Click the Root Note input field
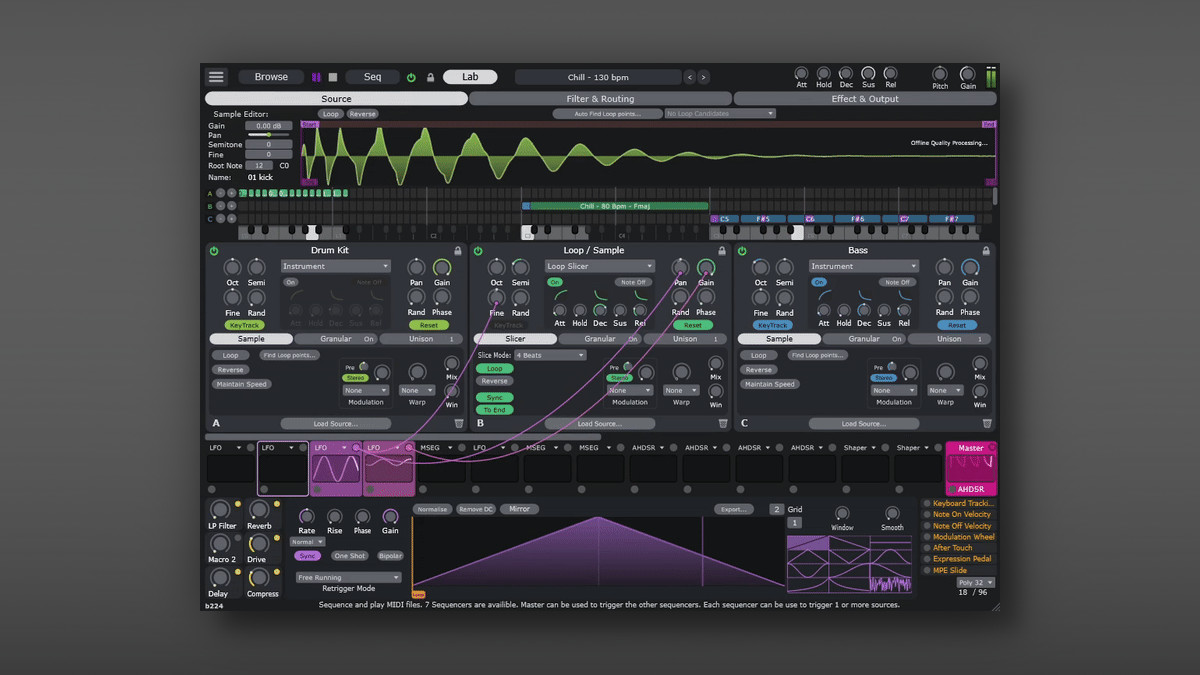Image resolution: width=1200 pixels, height=675 pixels. (x=259, y=166)
